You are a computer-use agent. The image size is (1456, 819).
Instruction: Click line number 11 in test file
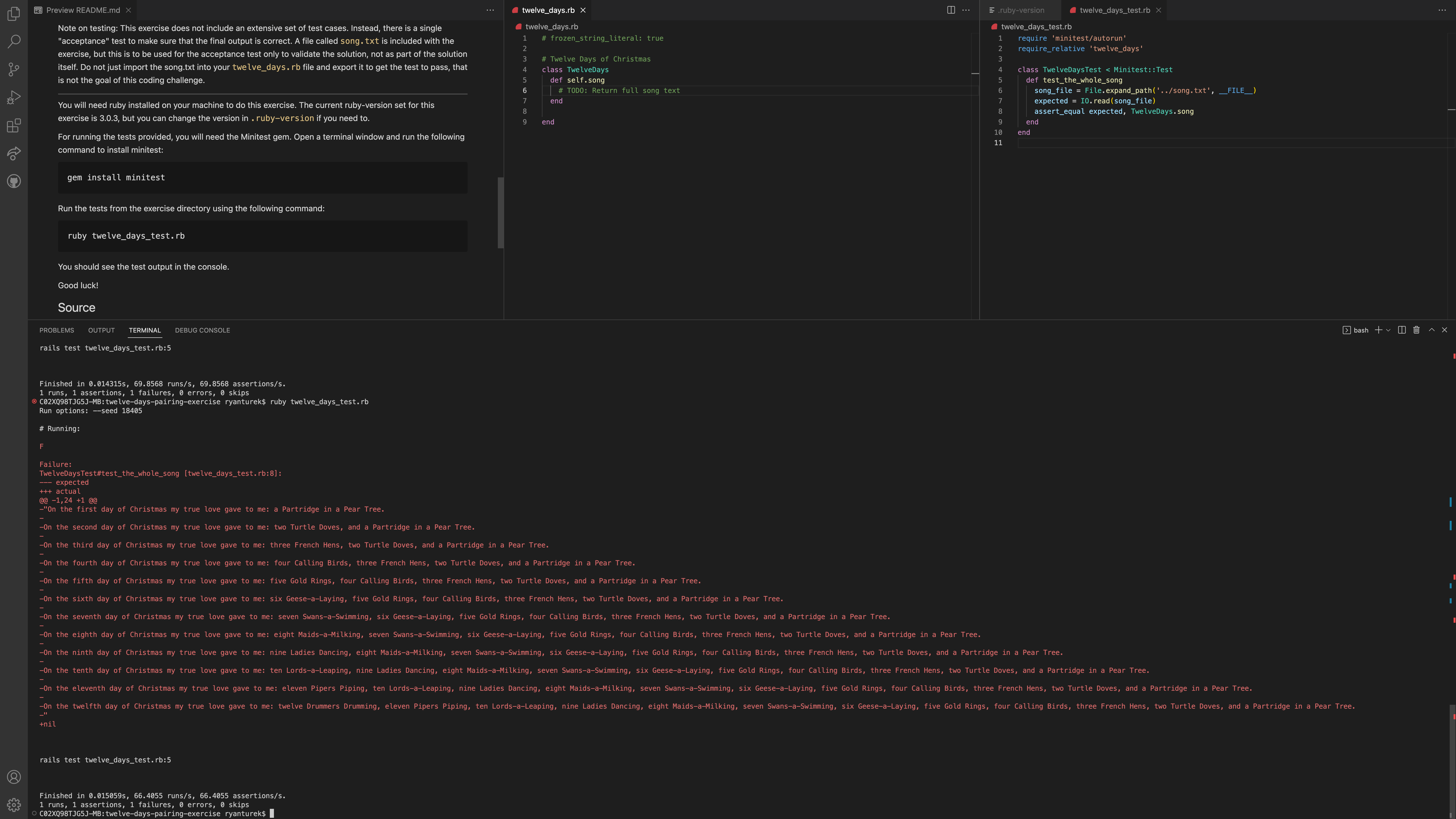[998, 143]
